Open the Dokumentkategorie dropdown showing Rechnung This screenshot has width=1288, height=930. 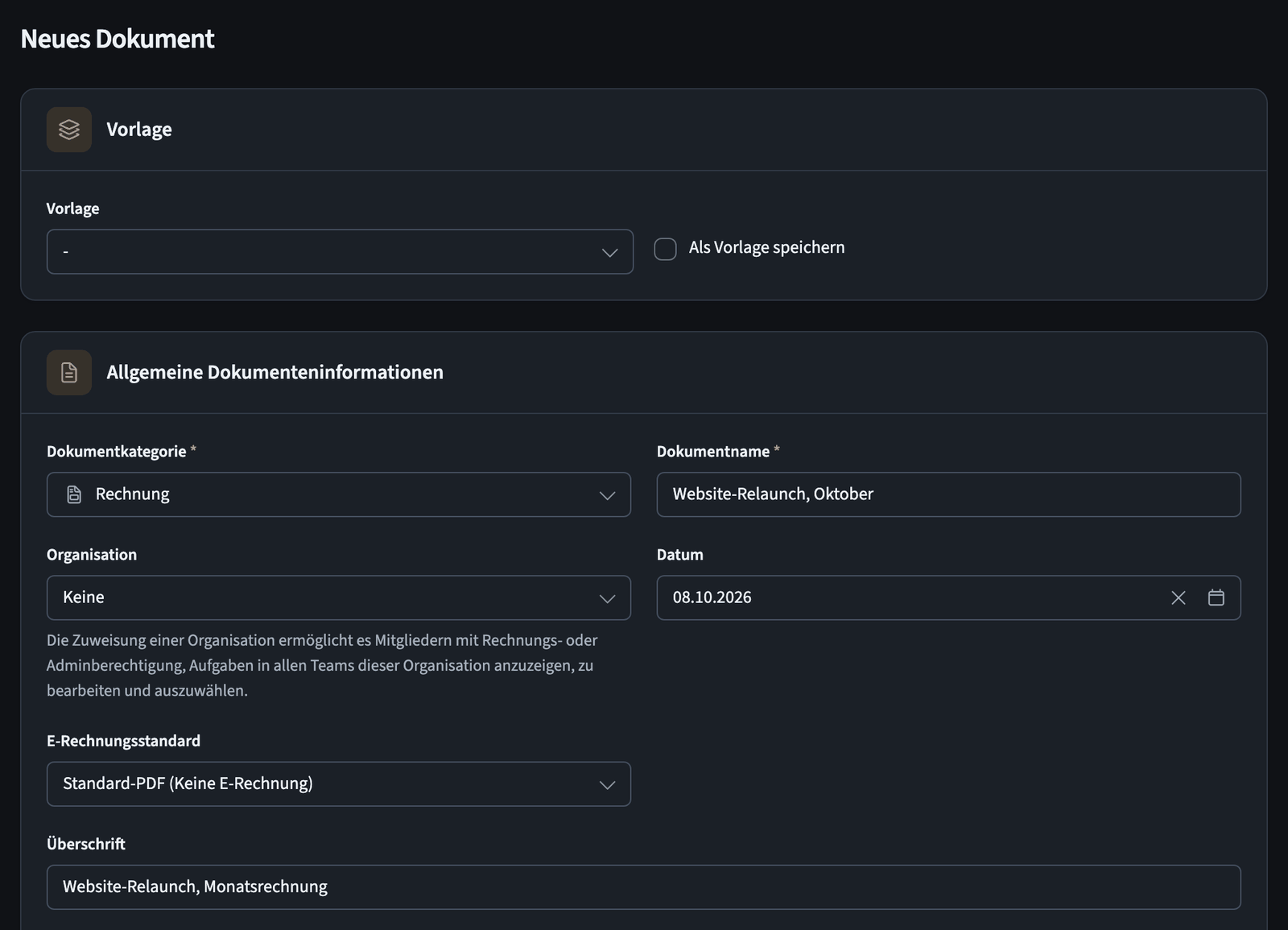339,494
